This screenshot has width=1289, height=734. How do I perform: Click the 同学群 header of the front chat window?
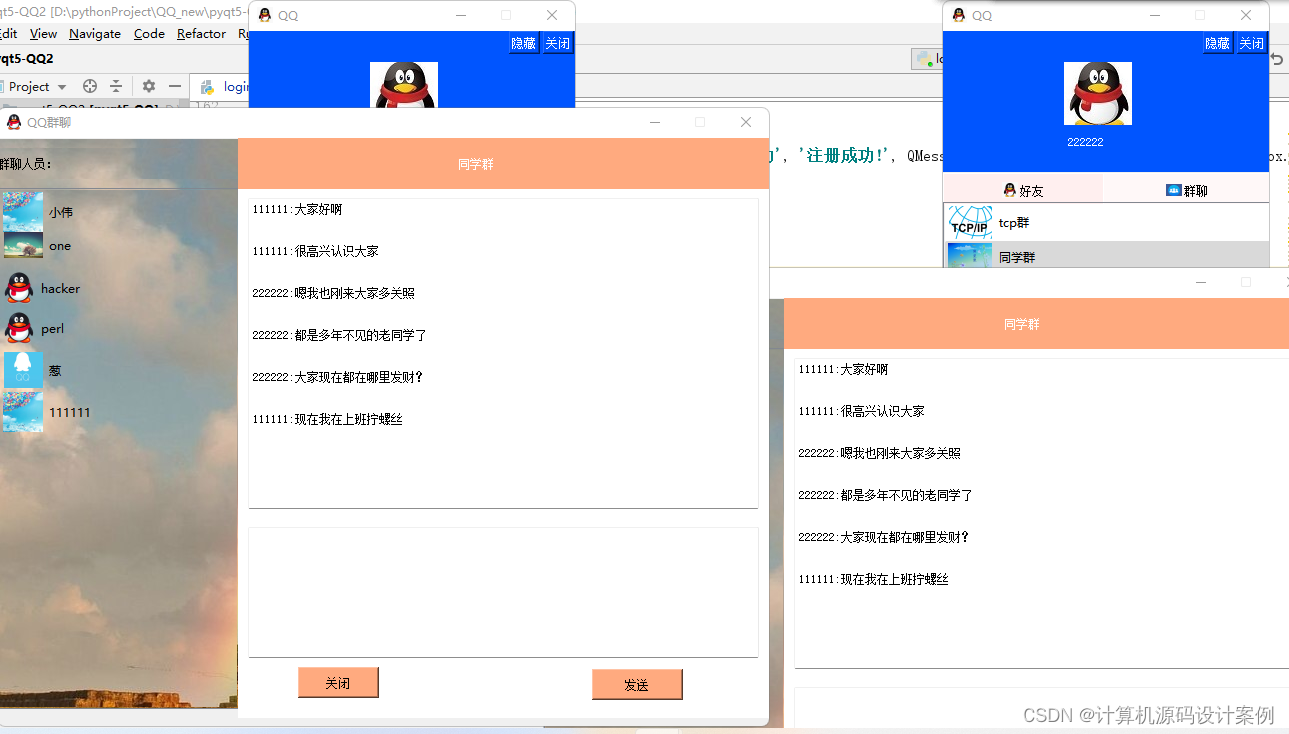click(476, 164)
